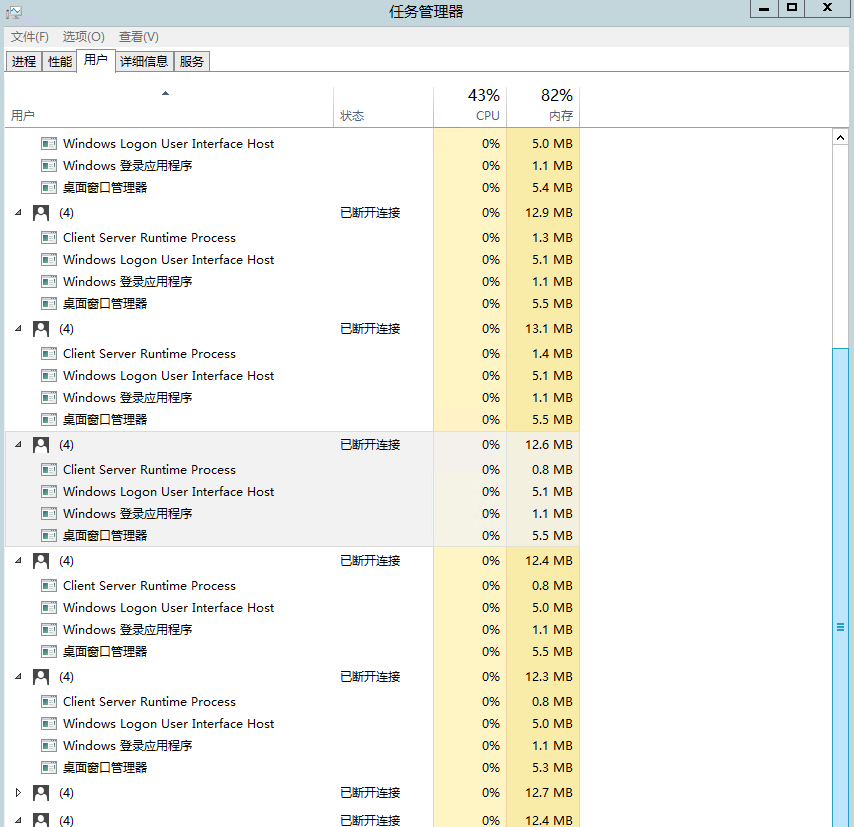854x827 pixels.
Task: Click the 12.3 MB memory value
Action: [548, 677]
